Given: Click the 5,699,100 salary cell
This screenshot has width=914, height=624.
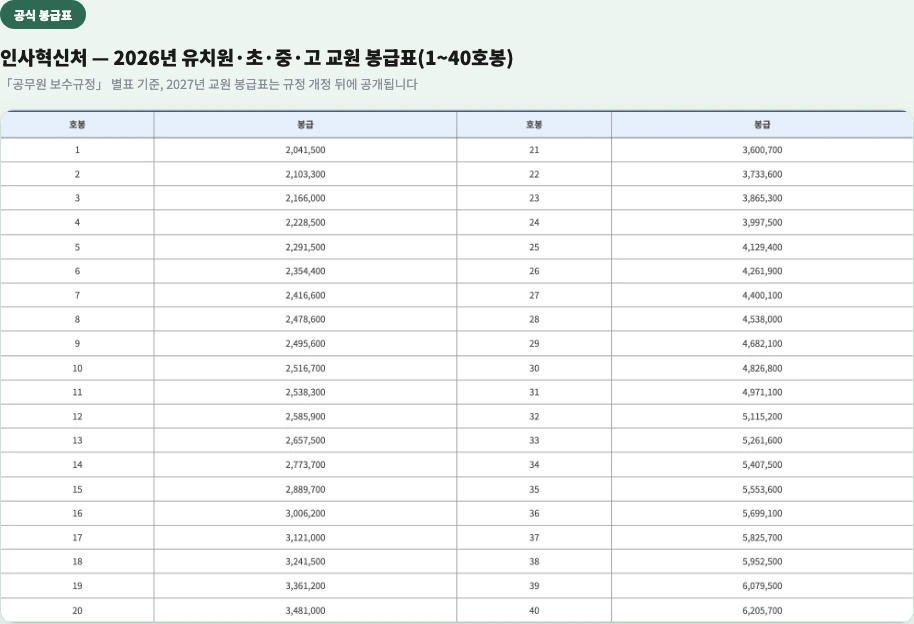Looking at the screenshot, I should [762, 514].
